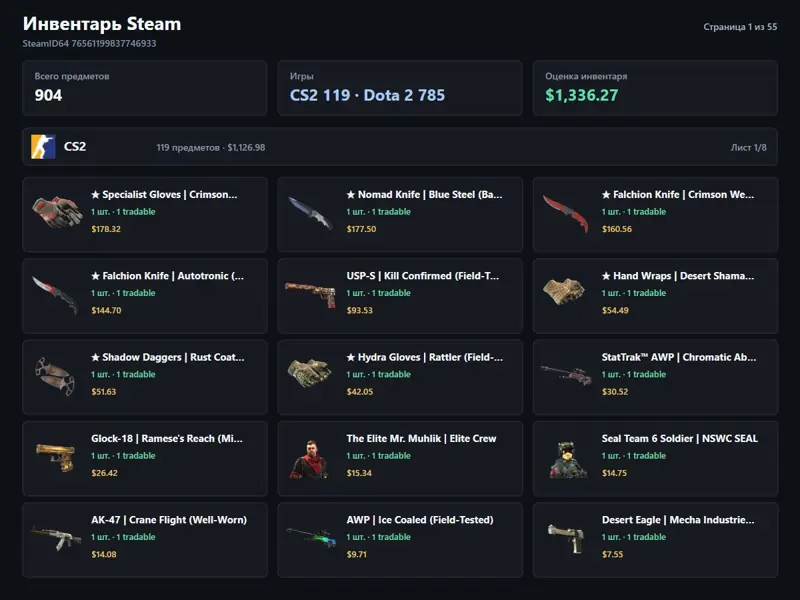Select the AK-47 Crane Flight item name

point(169,520)
